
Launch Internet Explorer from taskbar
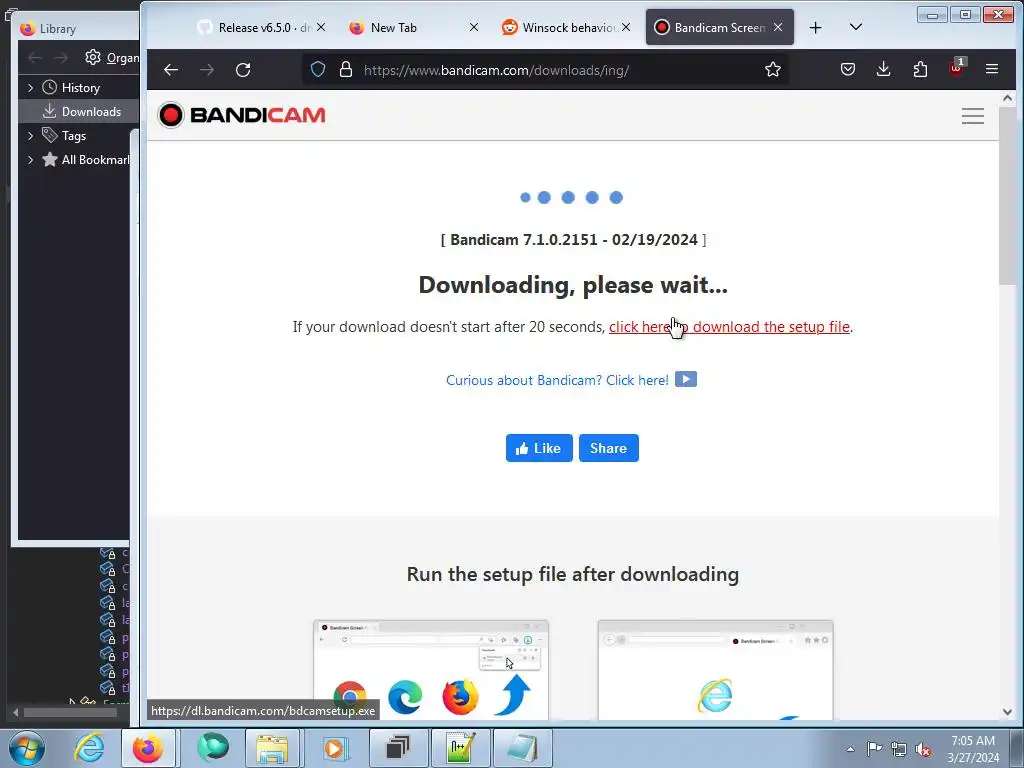coord(89,748)
